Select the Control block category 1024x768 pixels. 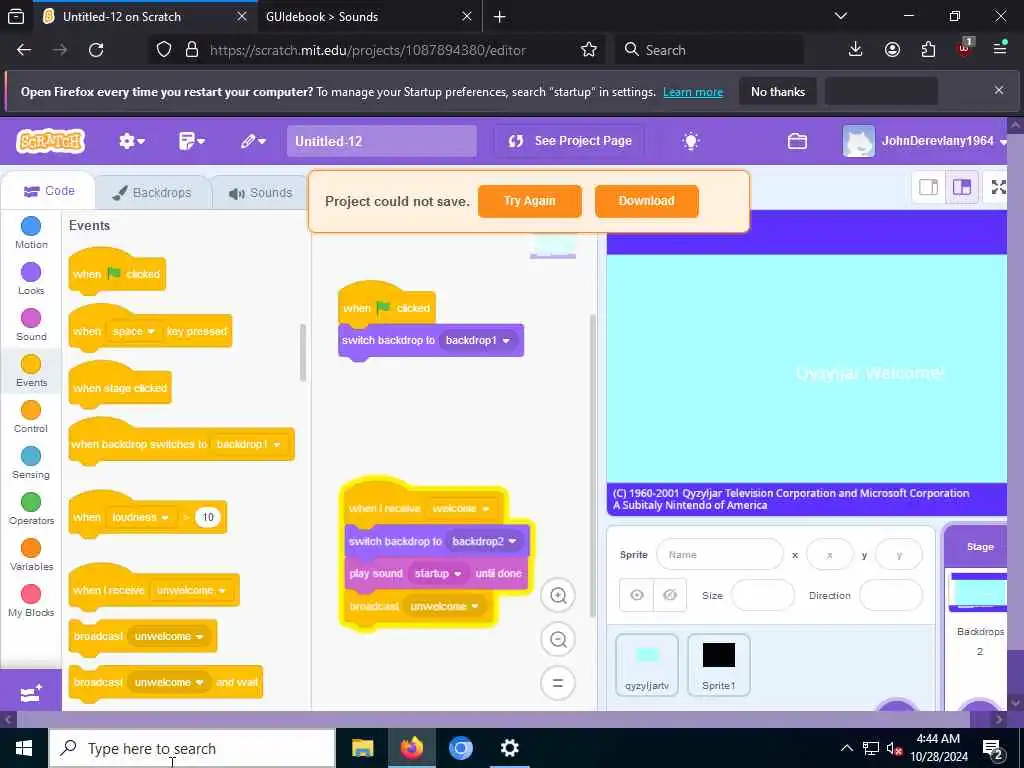tap(31, 417)
